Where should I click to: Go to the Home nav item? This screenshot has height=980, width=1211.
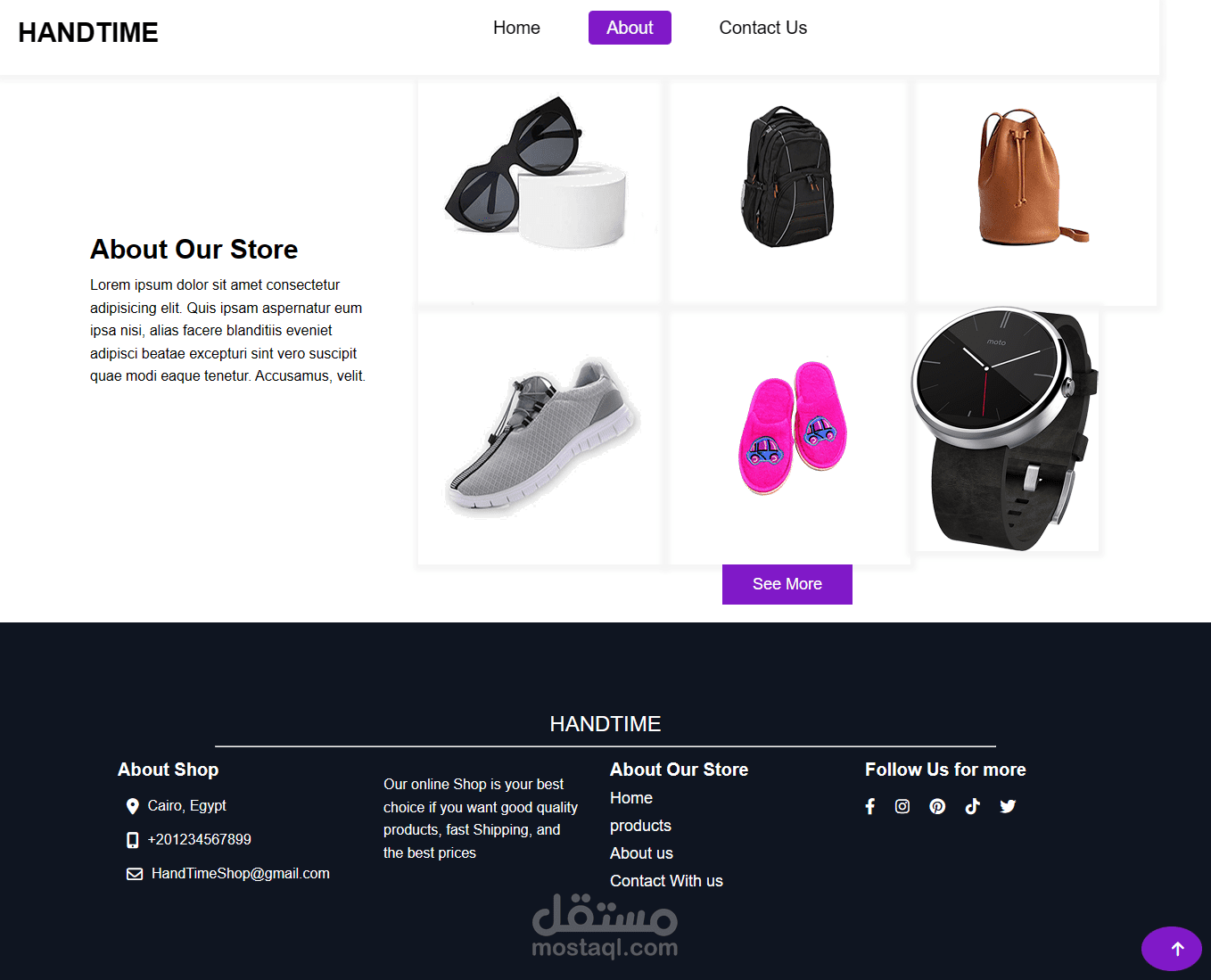pyautogui.click(x=516, y=28)
